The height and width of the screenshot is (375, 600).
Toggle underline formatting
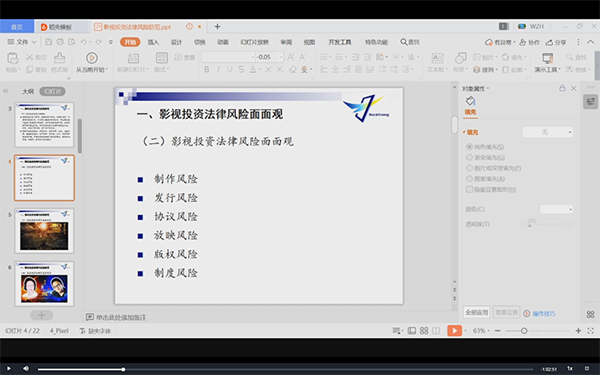(230, 70)
